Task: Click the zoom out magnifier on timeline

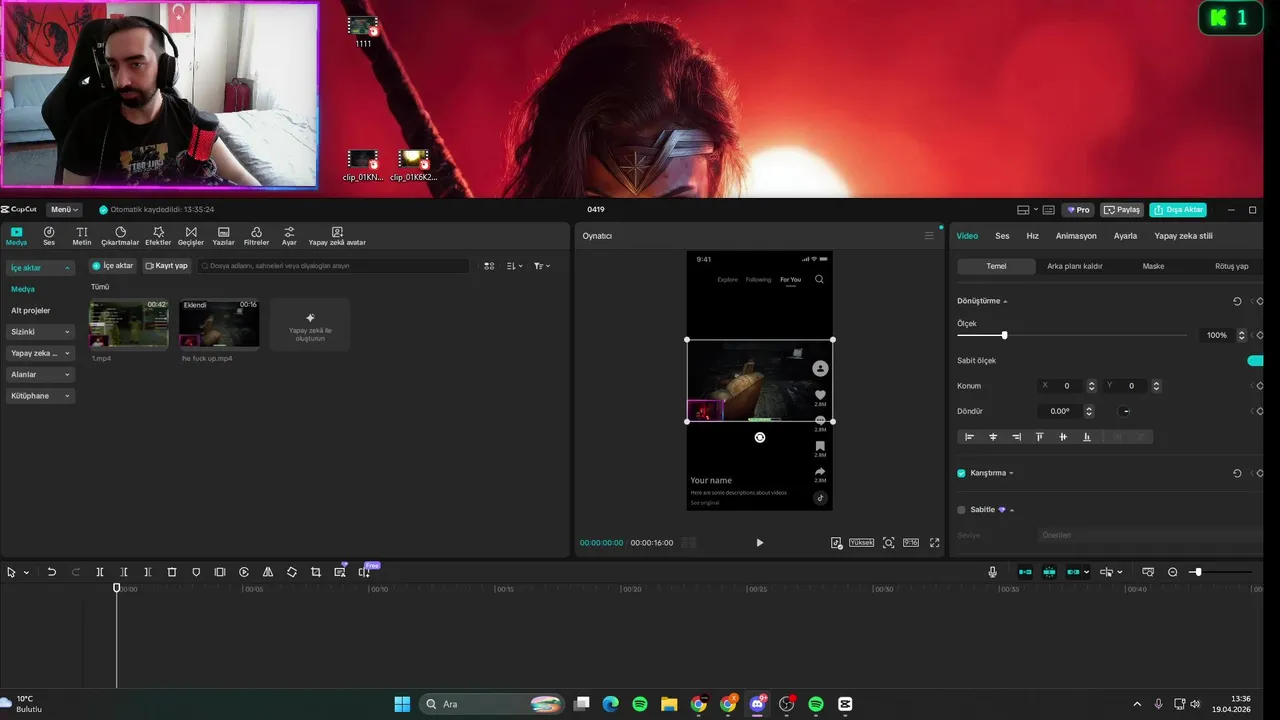Action: click(x=1173, y=572)
